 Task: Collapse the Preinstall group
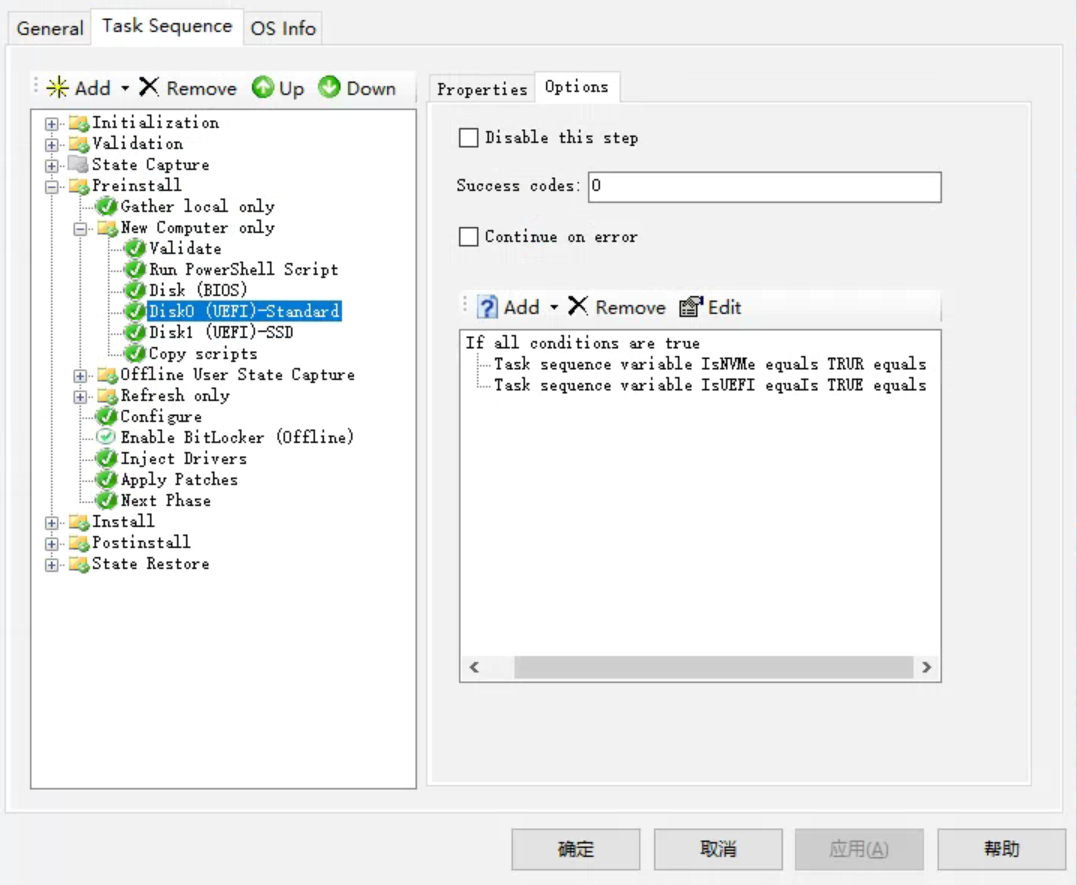pos(52,186)
